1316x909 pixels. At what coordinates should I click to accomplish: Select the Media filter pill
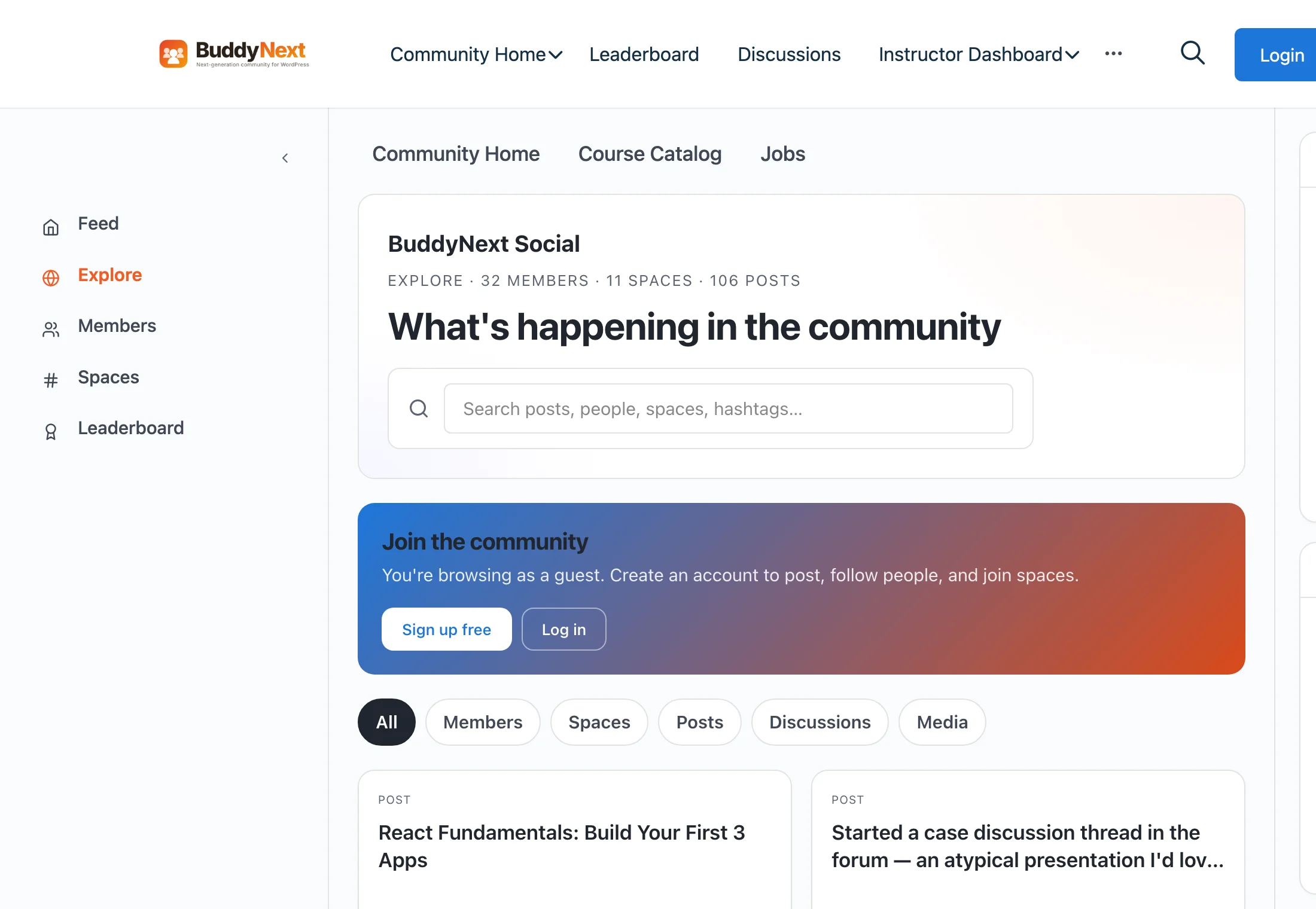(942, 722)
